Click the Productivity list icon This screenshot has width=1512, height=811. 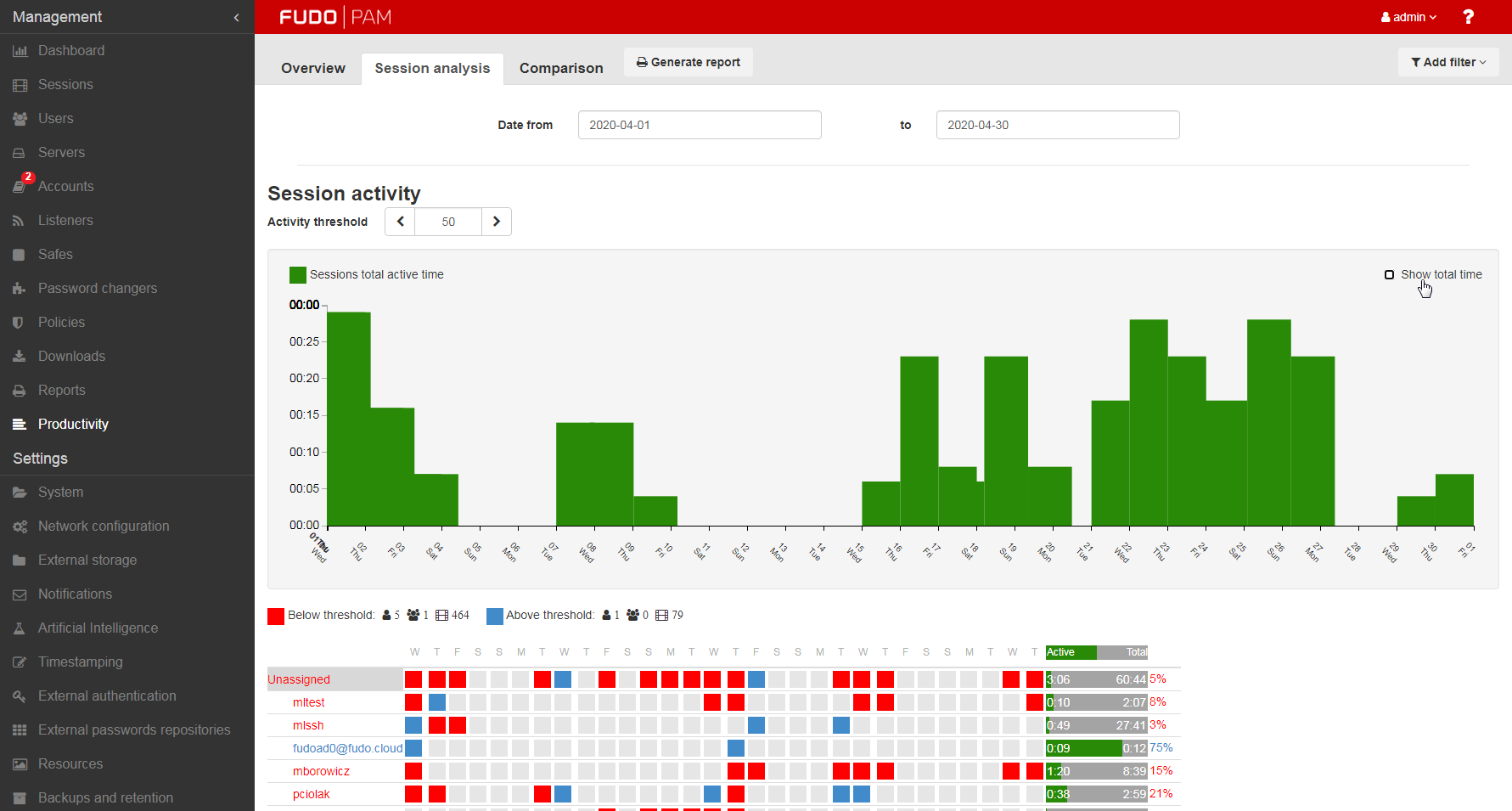point(20,425)
